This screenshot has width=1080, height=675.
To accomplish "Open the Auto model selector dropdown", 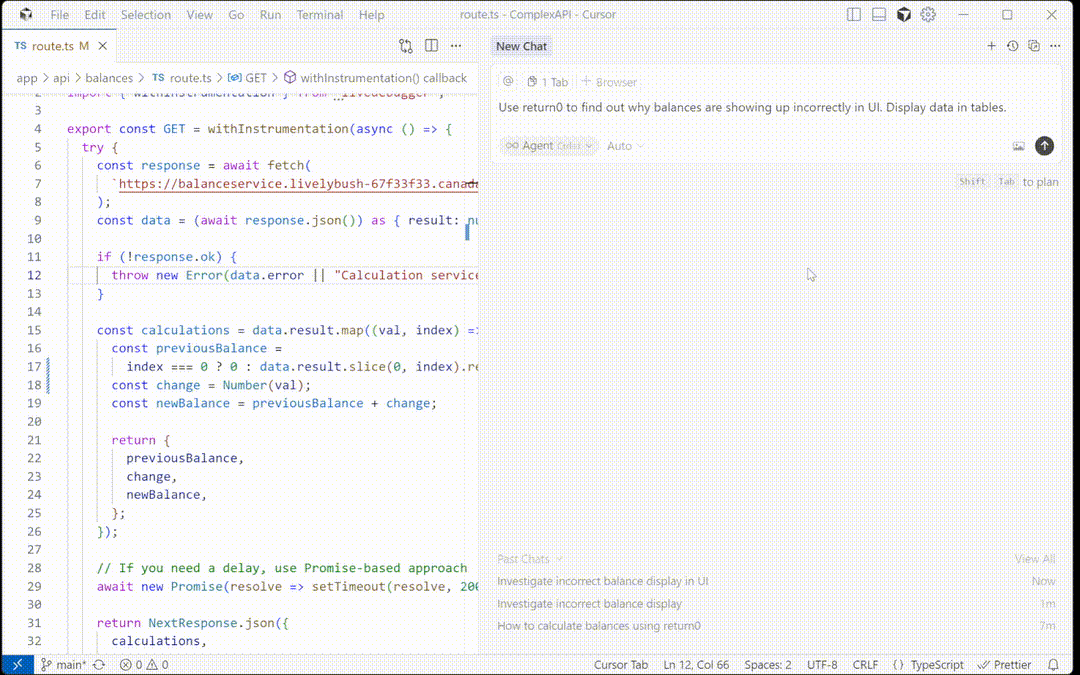I will point(623,145).
